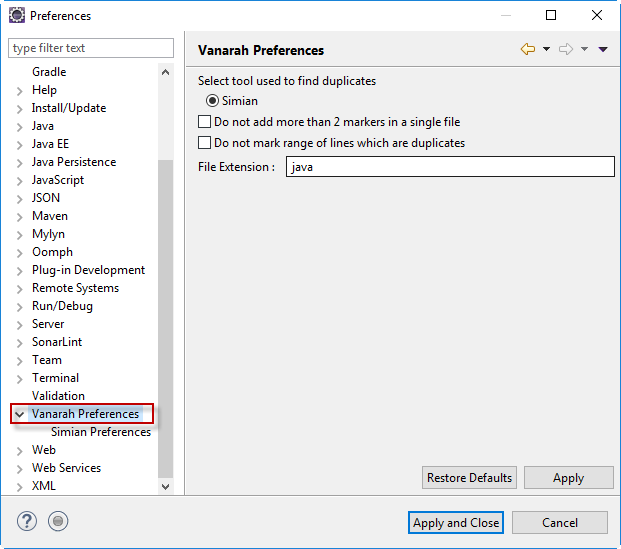Click the forward navigation arrow icon
This screenshot has width=621, height=549.
[x=566, y=50]
